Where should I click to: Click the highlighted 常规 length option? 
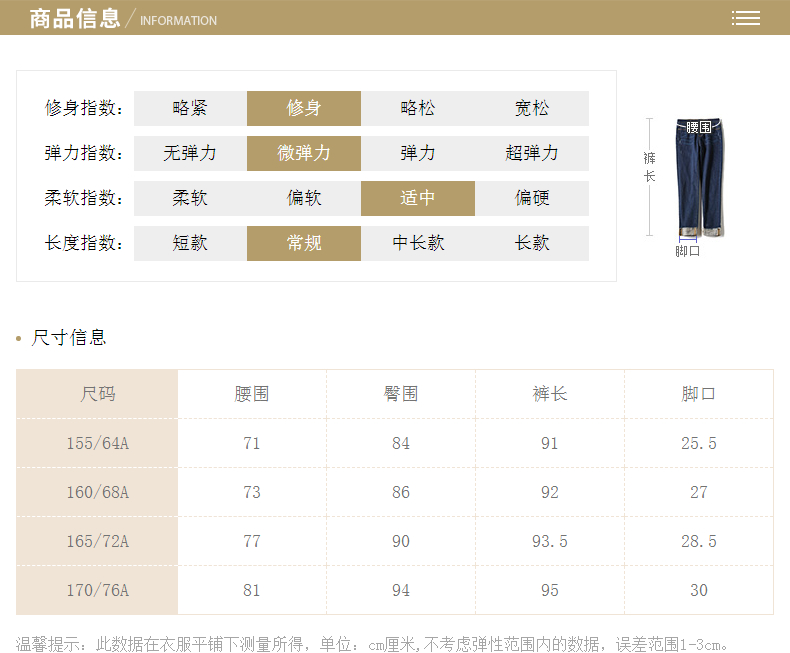[x=304, y=243]
